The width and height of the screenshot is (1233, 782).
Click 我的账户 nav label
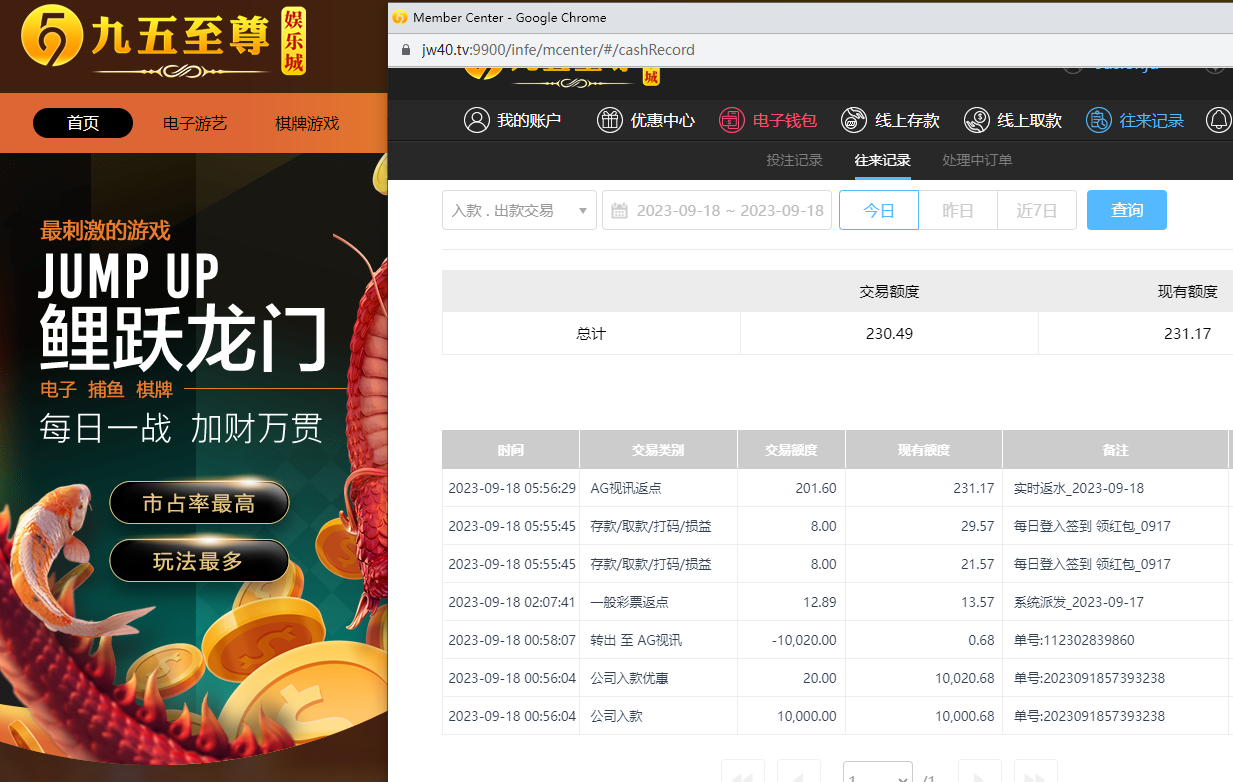(529, 120)
